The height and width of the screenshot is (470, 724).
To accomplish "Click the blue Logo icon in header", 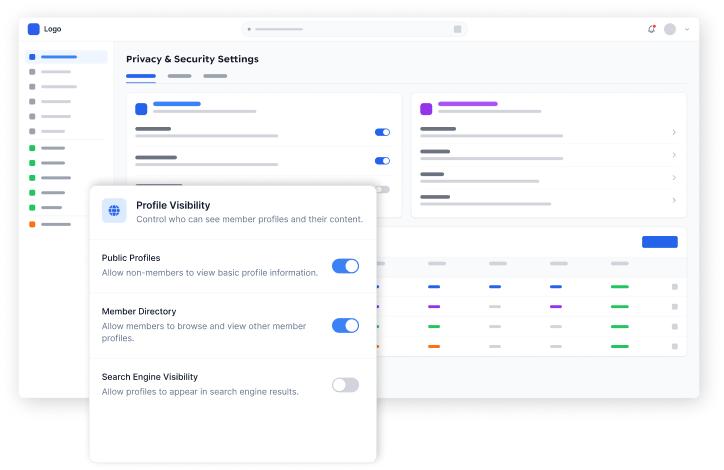I will [x=34, y=29].
